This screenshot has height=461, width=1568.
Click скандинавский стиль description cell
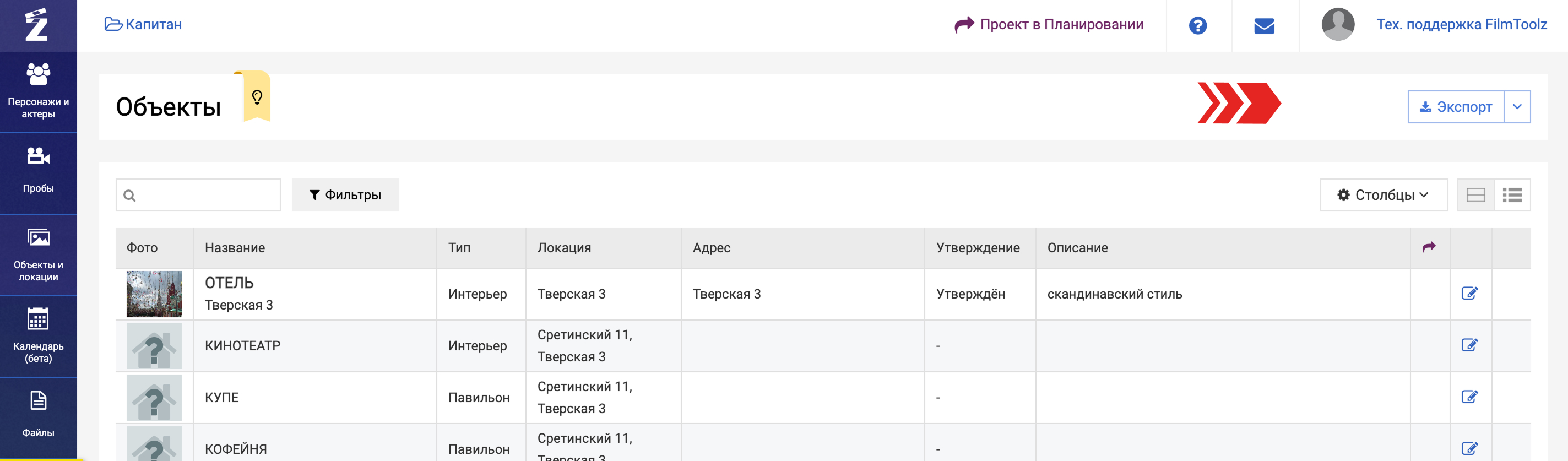(x=1115, y=294)
